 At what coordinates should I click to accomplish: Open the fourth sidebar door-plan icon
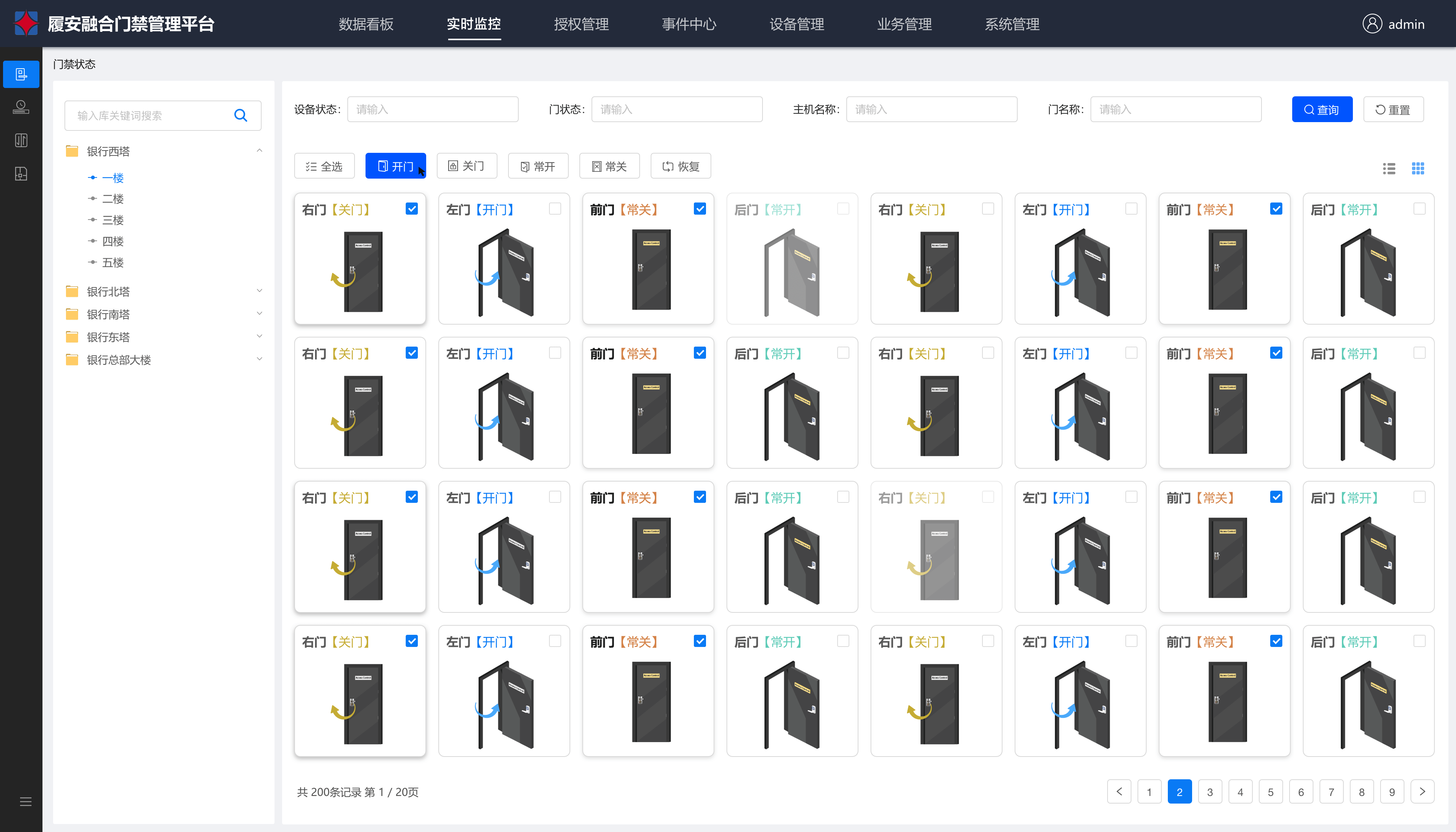tap(21, 174)
